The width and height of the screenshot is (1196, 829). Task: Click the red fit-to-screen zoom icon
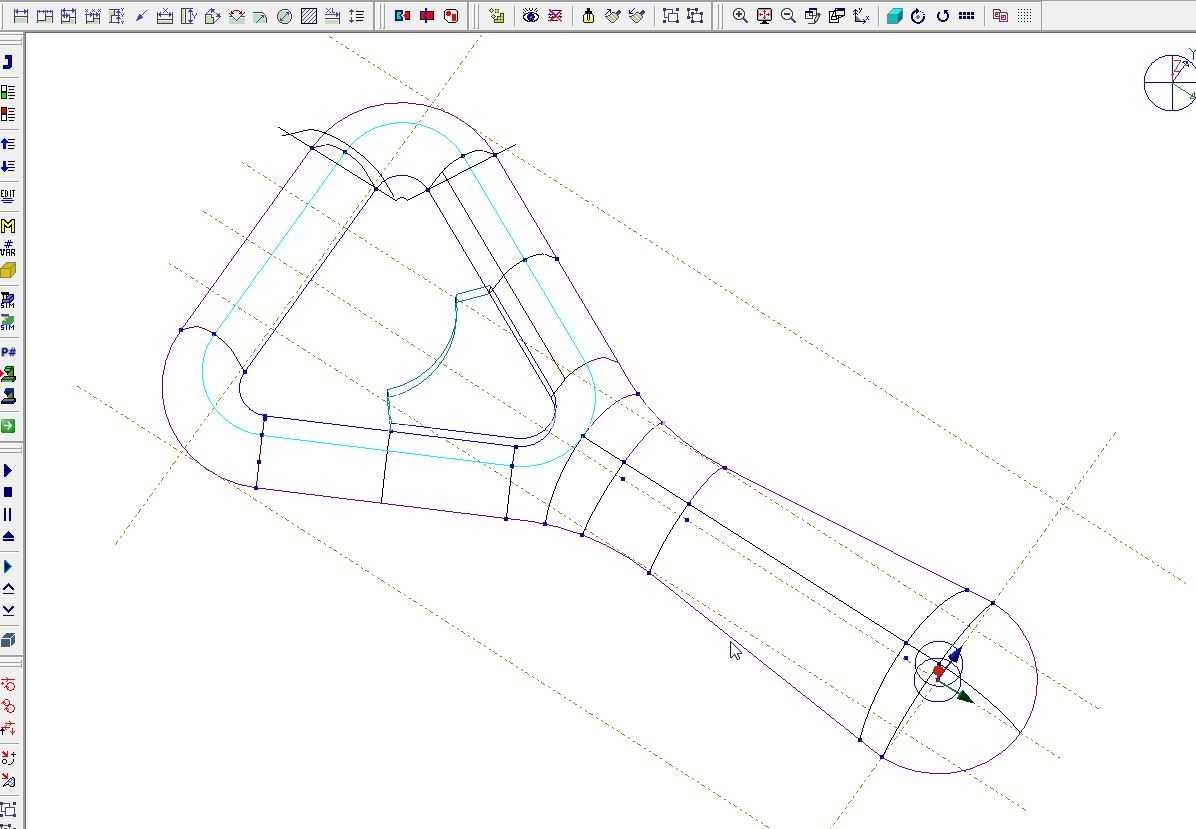tap(764, 15)
